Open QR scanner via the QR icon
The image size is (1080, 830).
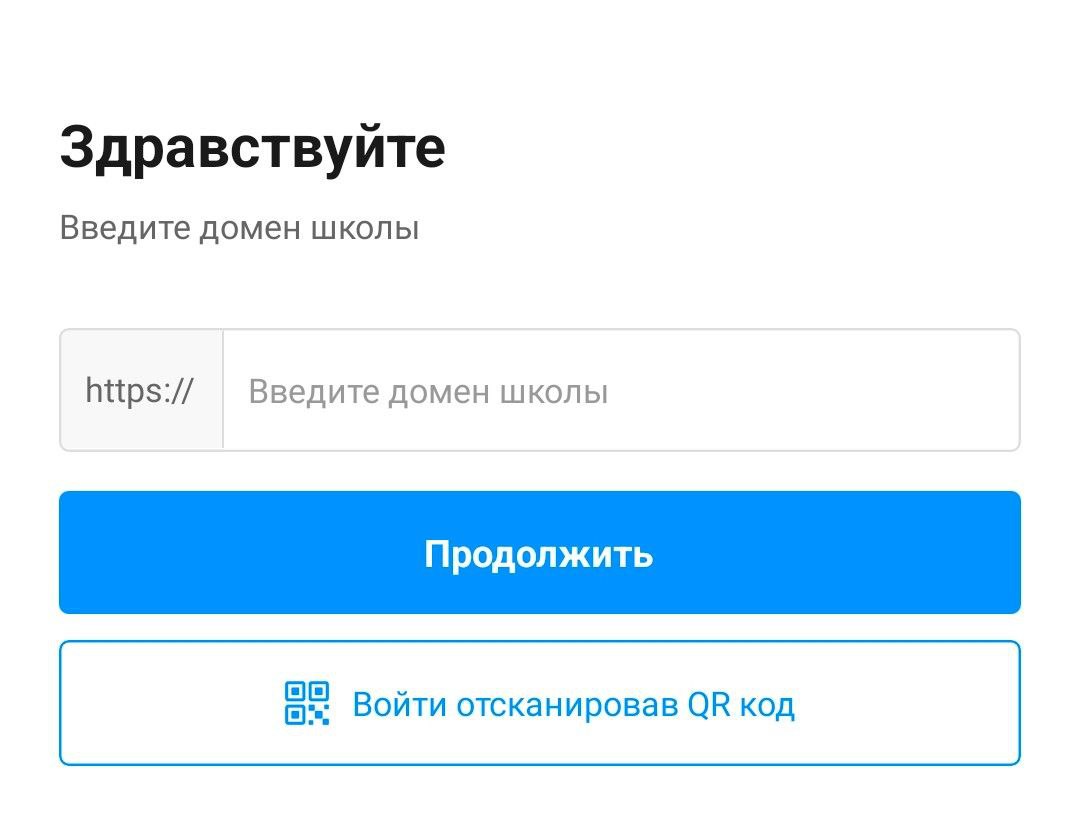tap(307, 703)
